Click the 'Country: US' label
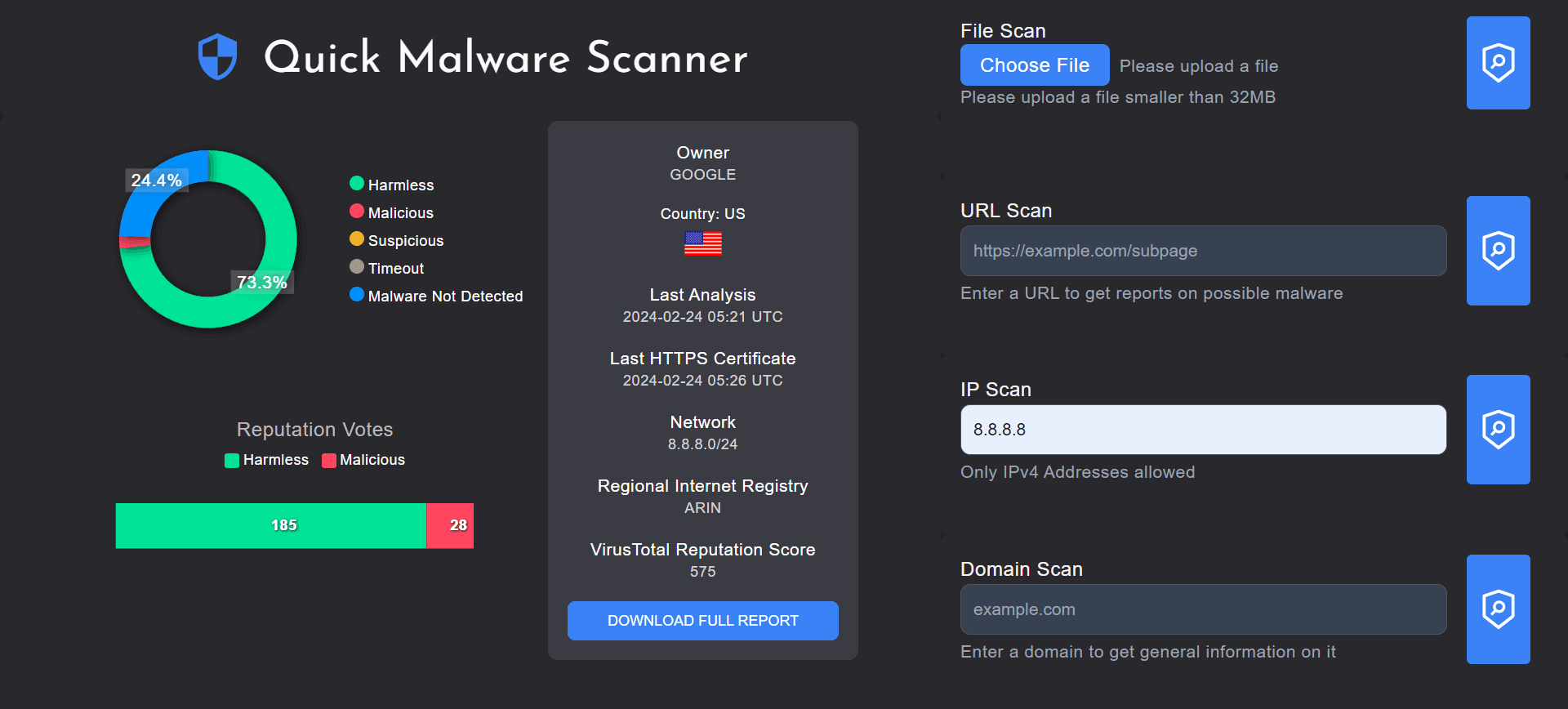Image resolution: width=1568 pixels, height=709 pixels. pos(703,214)
